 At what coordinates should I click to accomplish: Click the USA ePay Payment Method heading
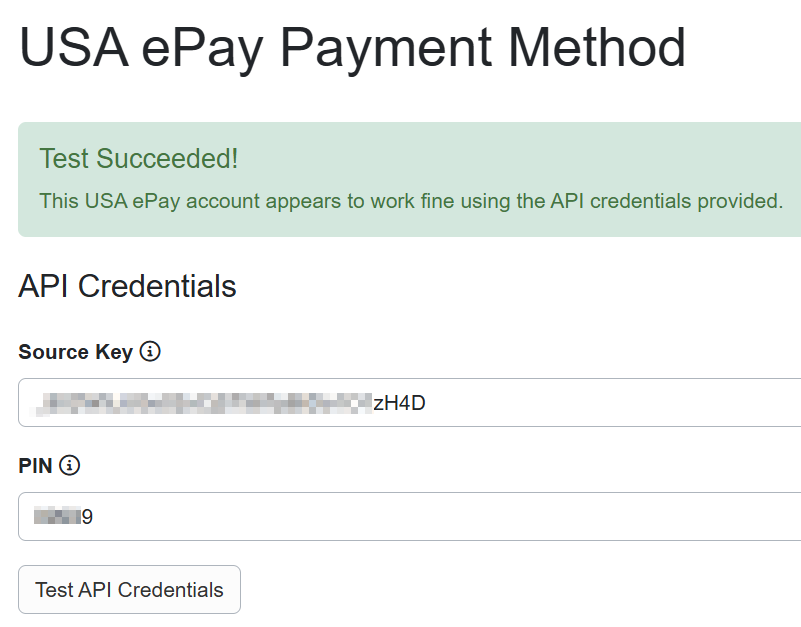pos(352,47)
